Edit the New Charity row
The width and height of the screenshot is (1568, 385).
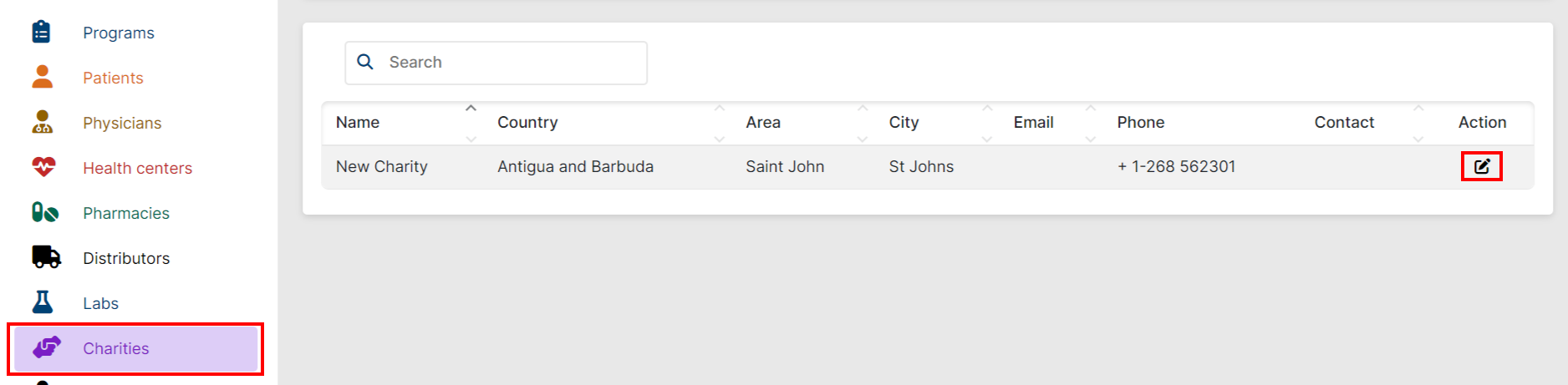click(x=1481, y=166)
